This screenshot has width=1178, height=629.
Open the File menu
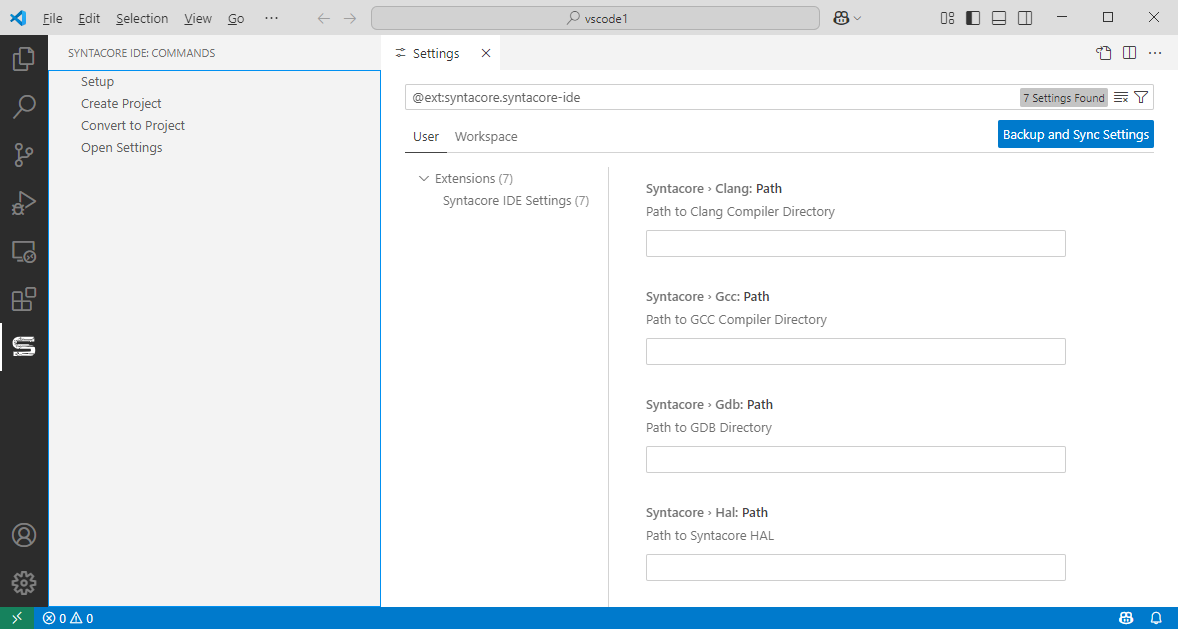click(53, 18)
